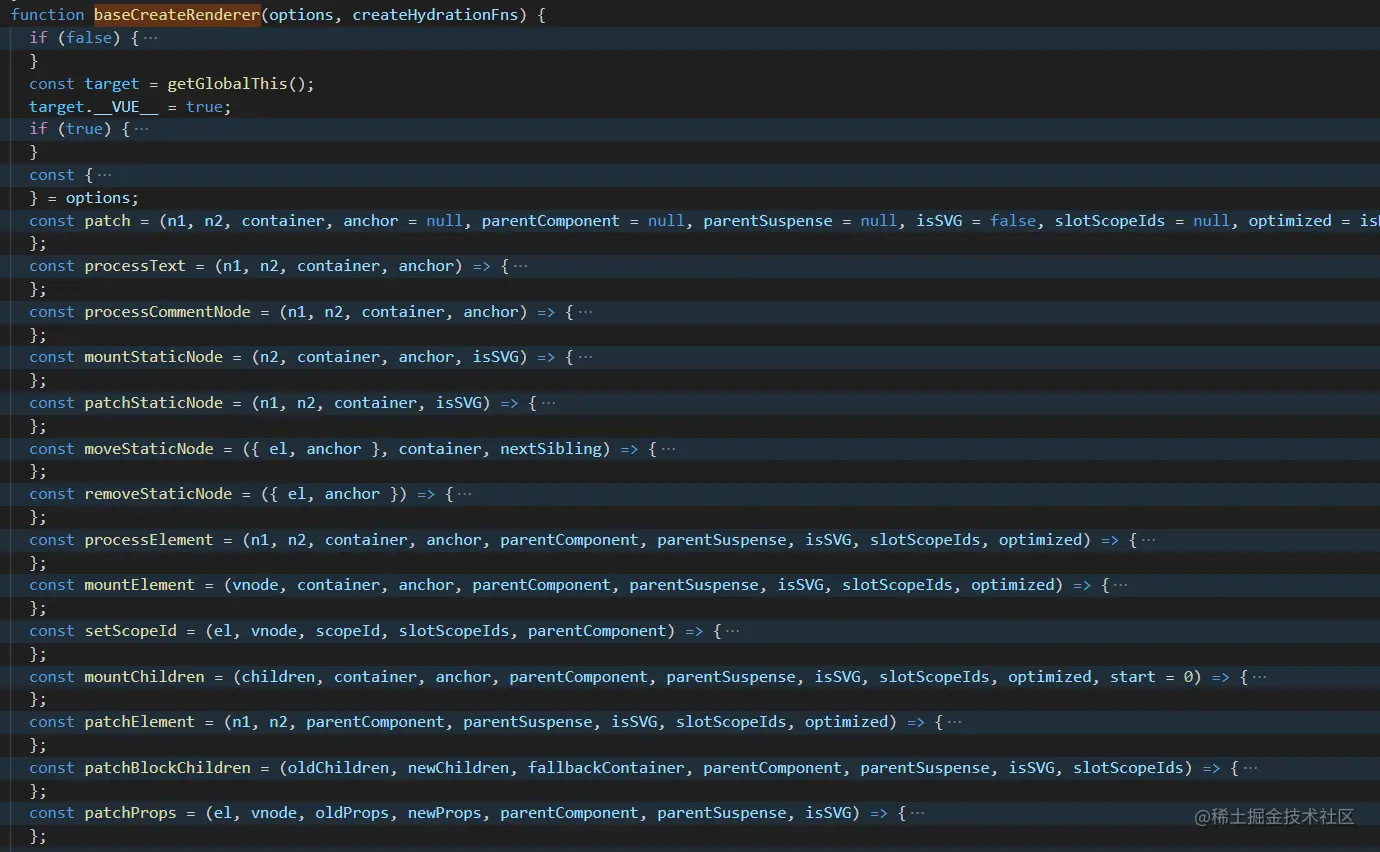The image size is (1380, 852).
Task: Click the patchStaticNode identifier
Action: click(x=154, y=403)
